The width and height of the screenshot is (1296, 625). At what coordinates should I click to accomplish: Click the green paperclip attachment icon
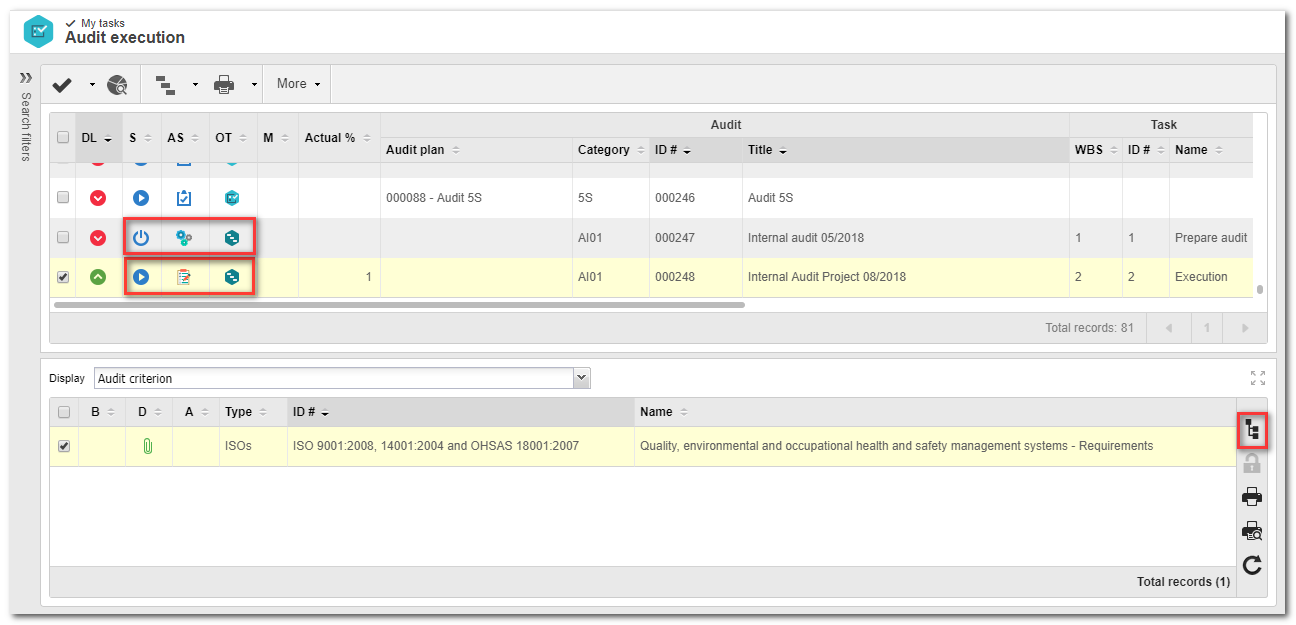(146, 446)
